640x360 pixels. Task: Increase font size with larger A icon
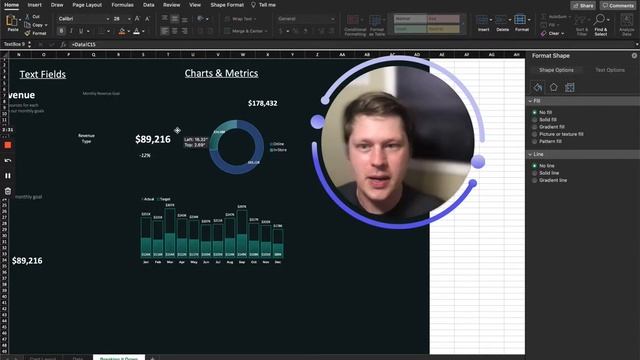(x=137, y=19)
